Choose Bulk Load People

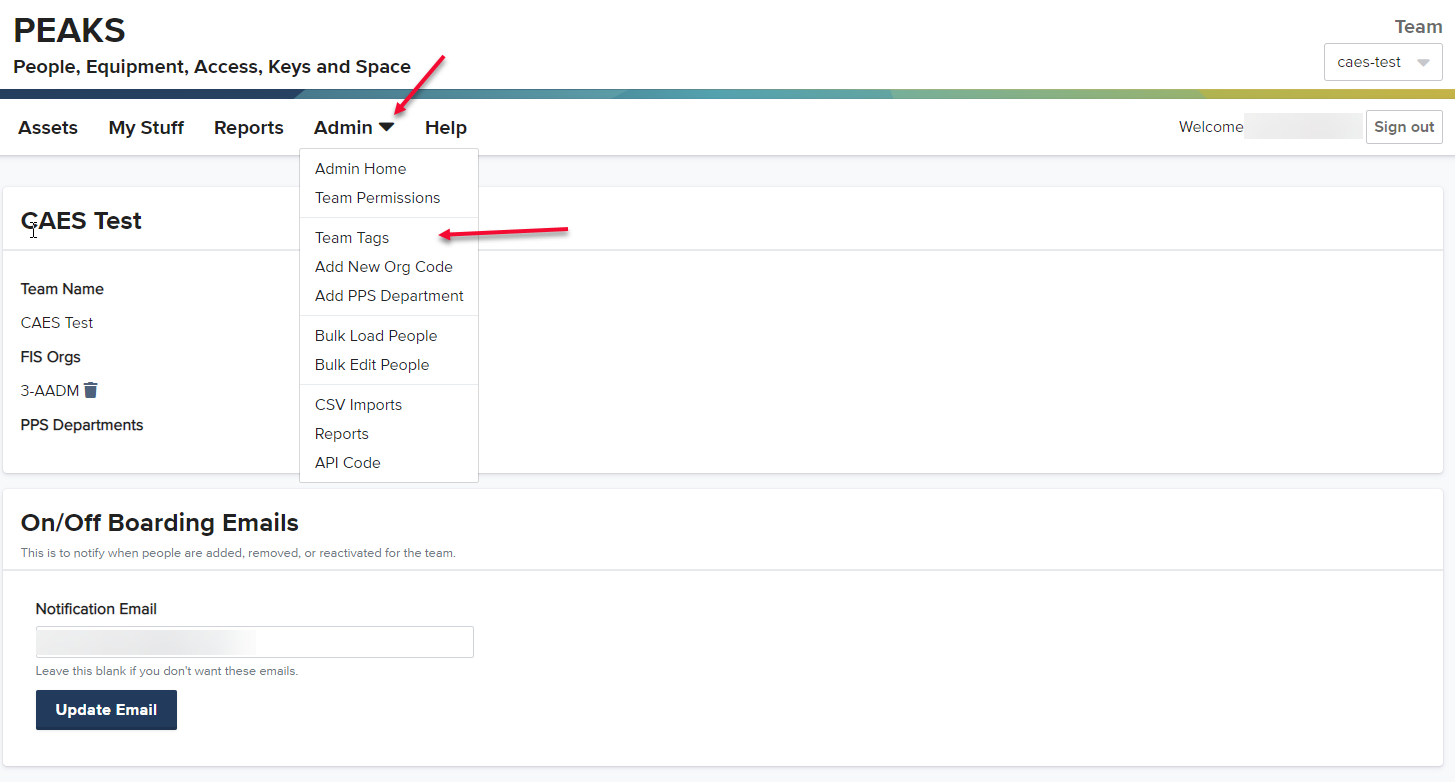tap(376, 336)
